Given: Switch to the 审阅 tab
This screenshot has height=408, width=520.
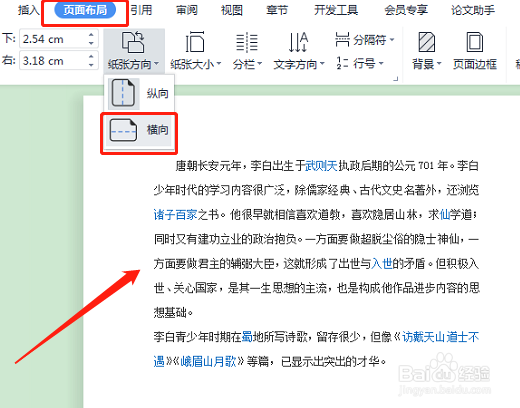Looking at the screenshot, I should 187,10.
